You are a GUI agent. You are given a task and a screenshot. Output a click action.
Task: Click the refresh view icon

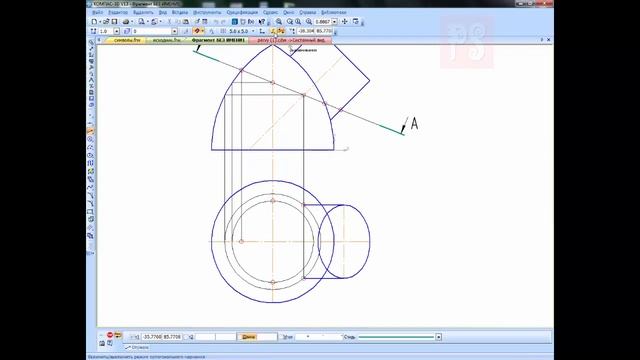pyautogui.click(x=356, y=21)
